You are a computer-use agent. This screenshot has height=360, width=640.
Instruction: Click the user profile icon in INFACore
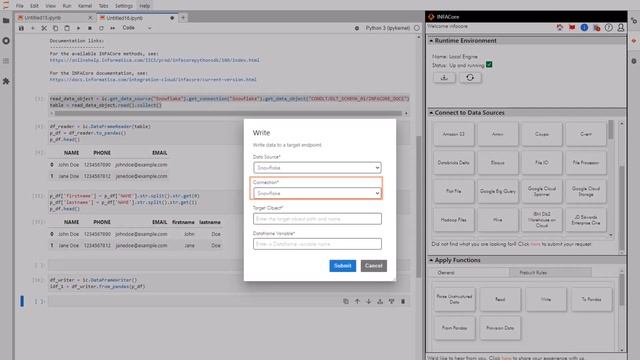coord(620,27)
